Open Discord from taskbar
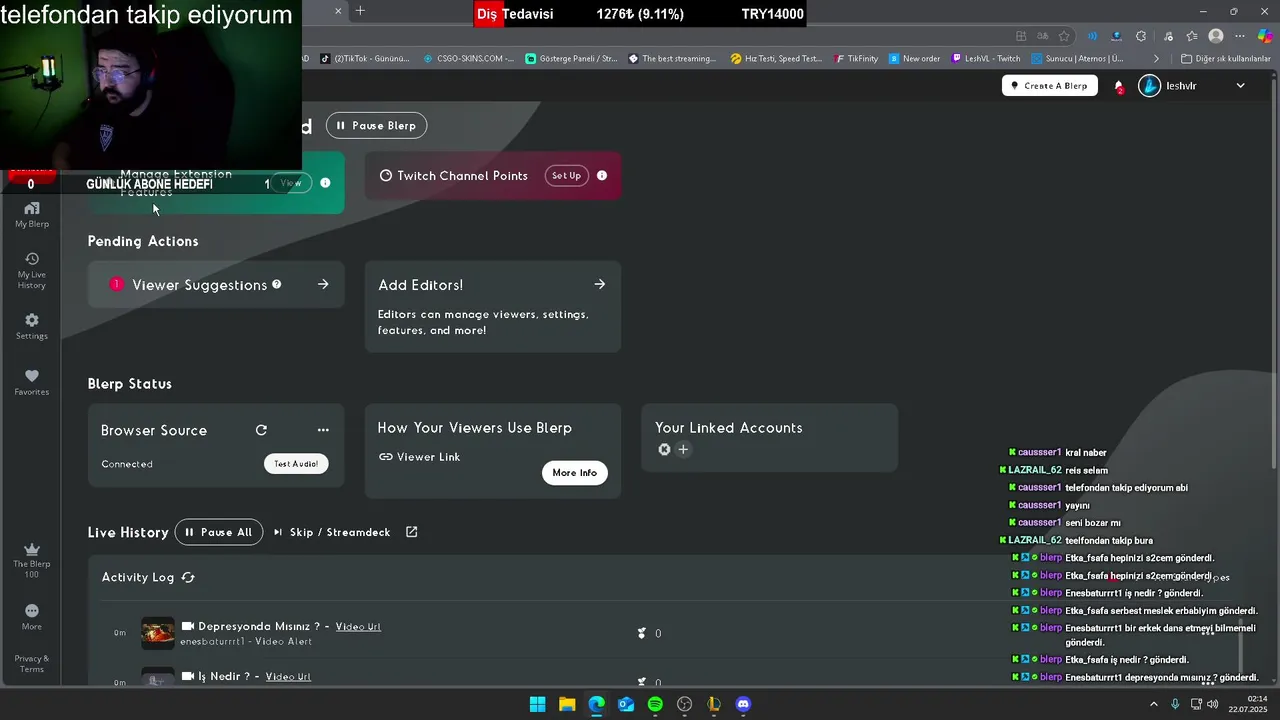The width and height of the screenshot is (1280, 720). click(x=743, y=704)
